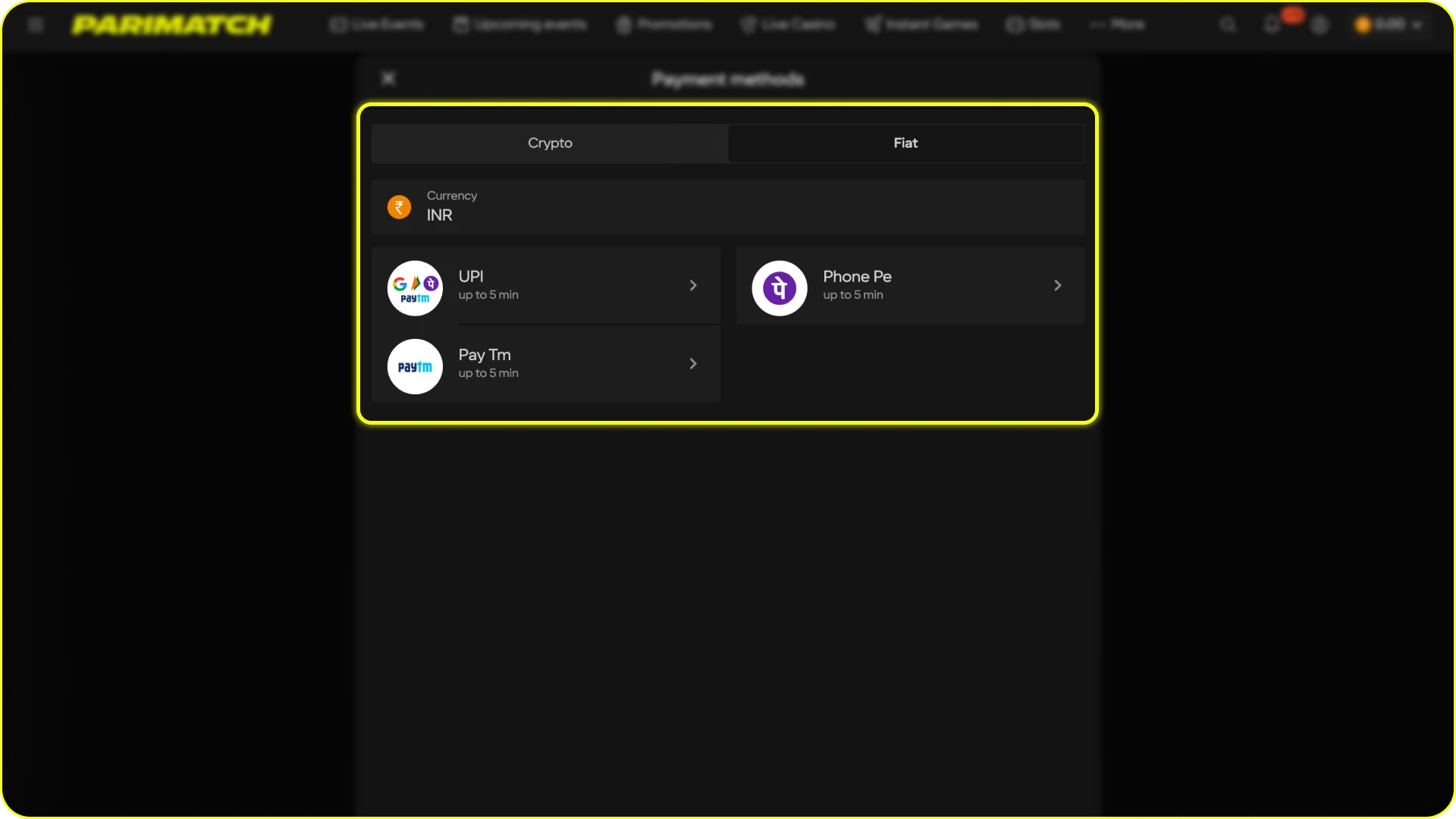Open the More menu in the top navigation
Image resolution: width=1456 pixels, height=819 pixels.
pyautogui.click(x=1117, y=25)
